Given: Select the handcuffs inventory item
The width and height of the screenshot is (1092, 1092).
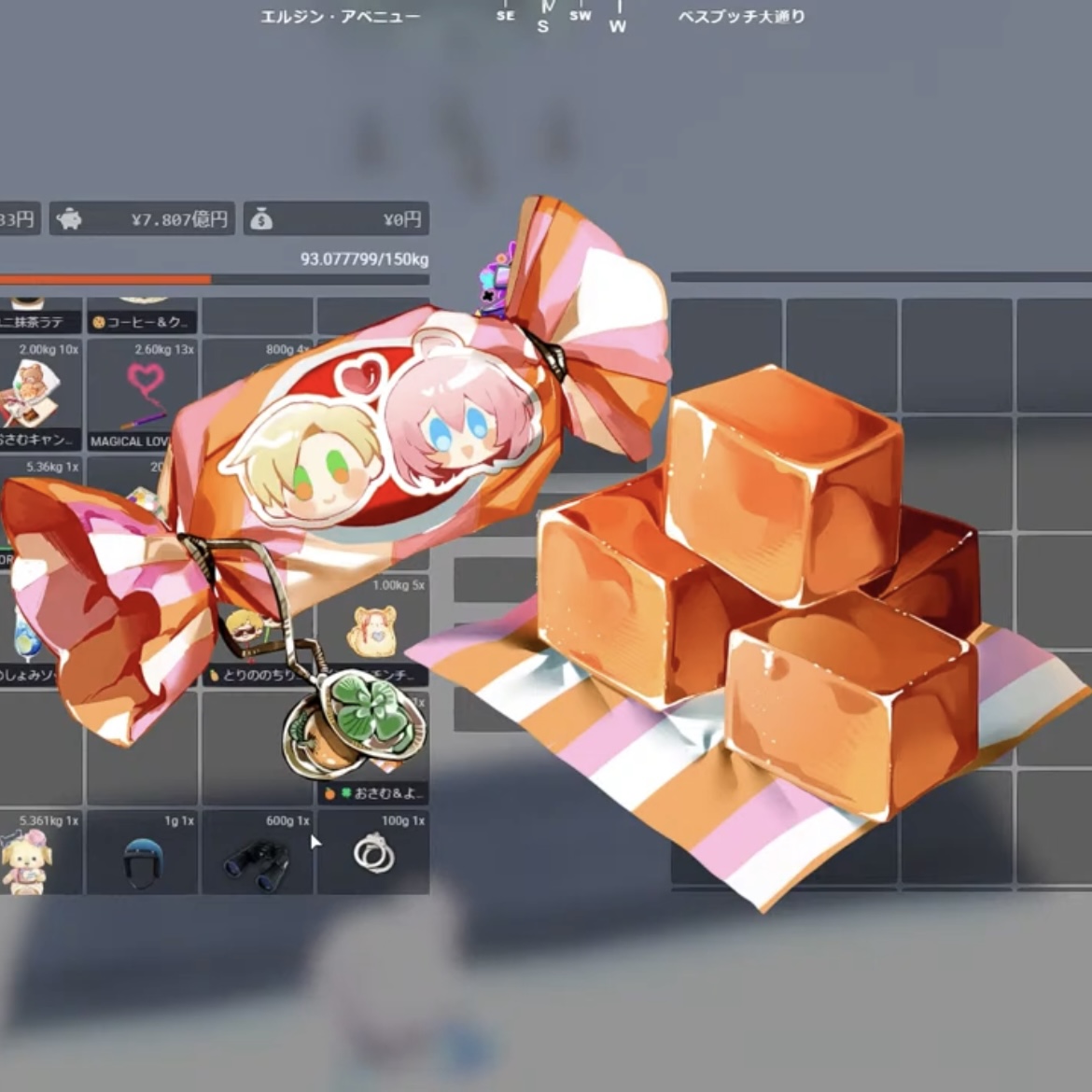Looking at the screenshot, I should coord(373,855).
